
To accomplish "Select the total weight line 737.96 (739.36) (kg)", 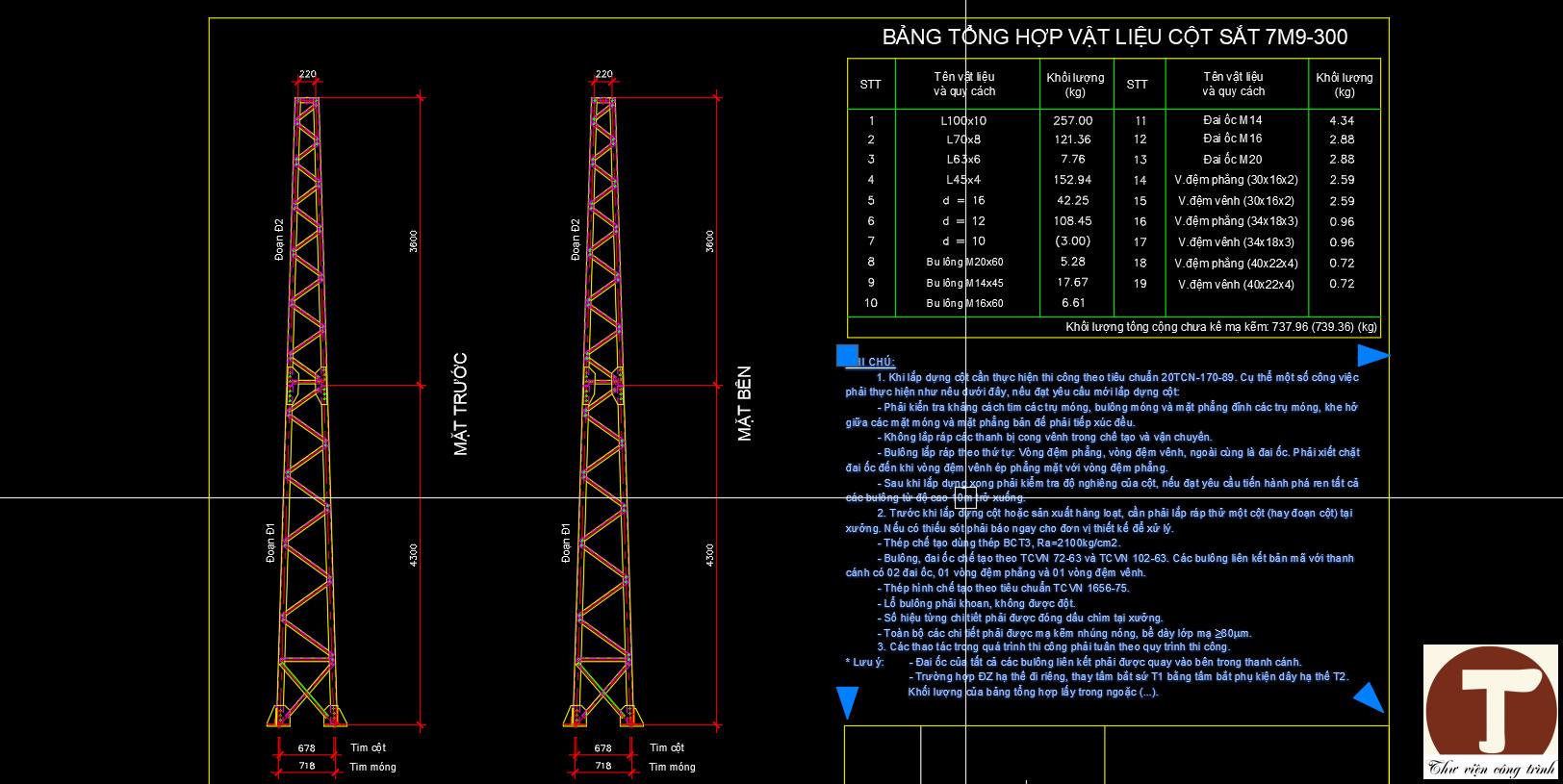I will pyautogui.click(x=1221, y=327).
